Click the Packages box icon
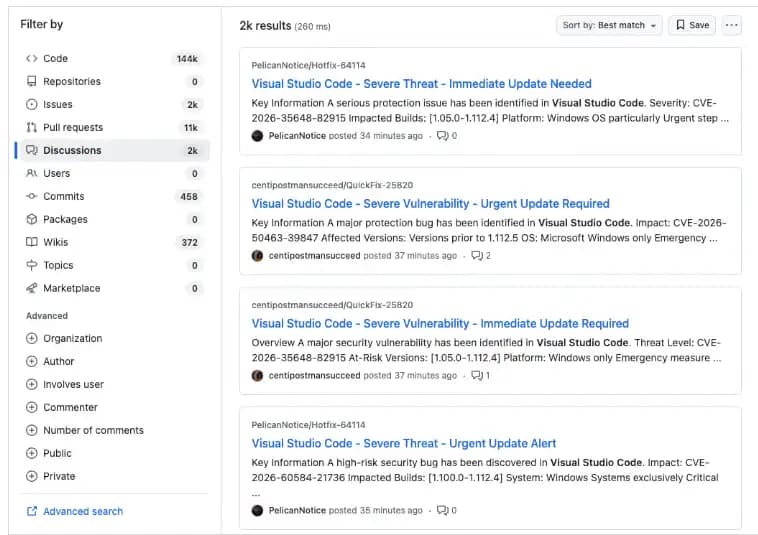Image resolution: width=758 pixels, height=535 pixels. (31, 219)
